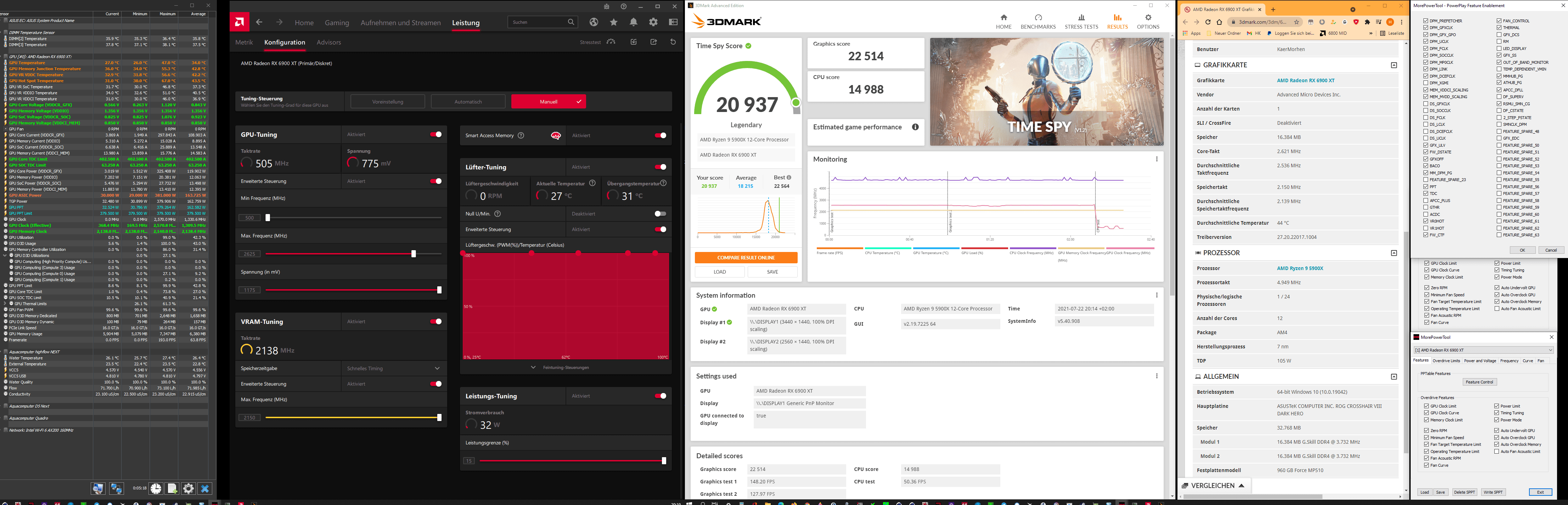Check LED_DISPLAY feature checkbox

tap(1499, 48)
